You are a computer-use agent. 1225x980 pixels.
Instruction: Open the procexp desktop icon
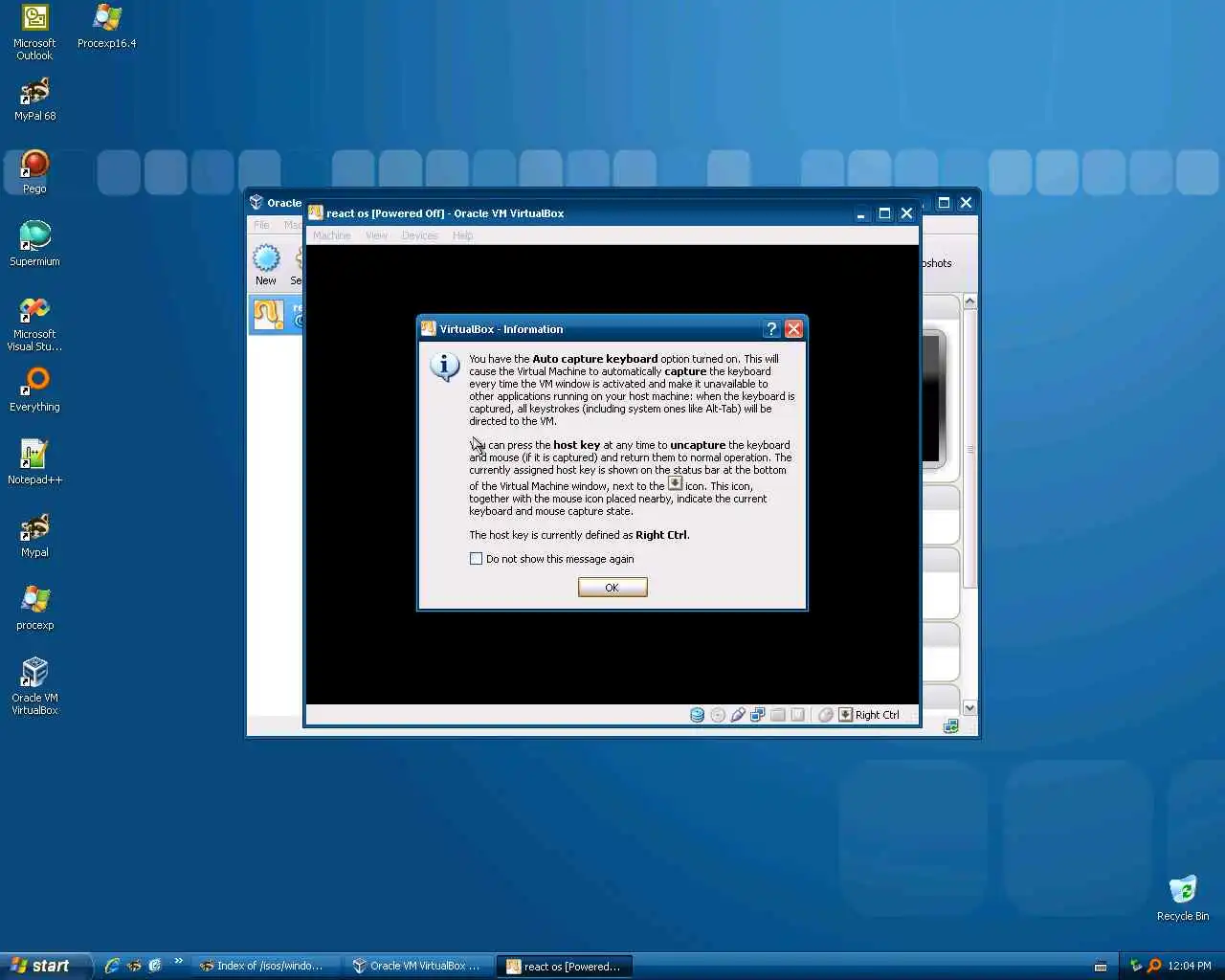(x=34, y=609)
